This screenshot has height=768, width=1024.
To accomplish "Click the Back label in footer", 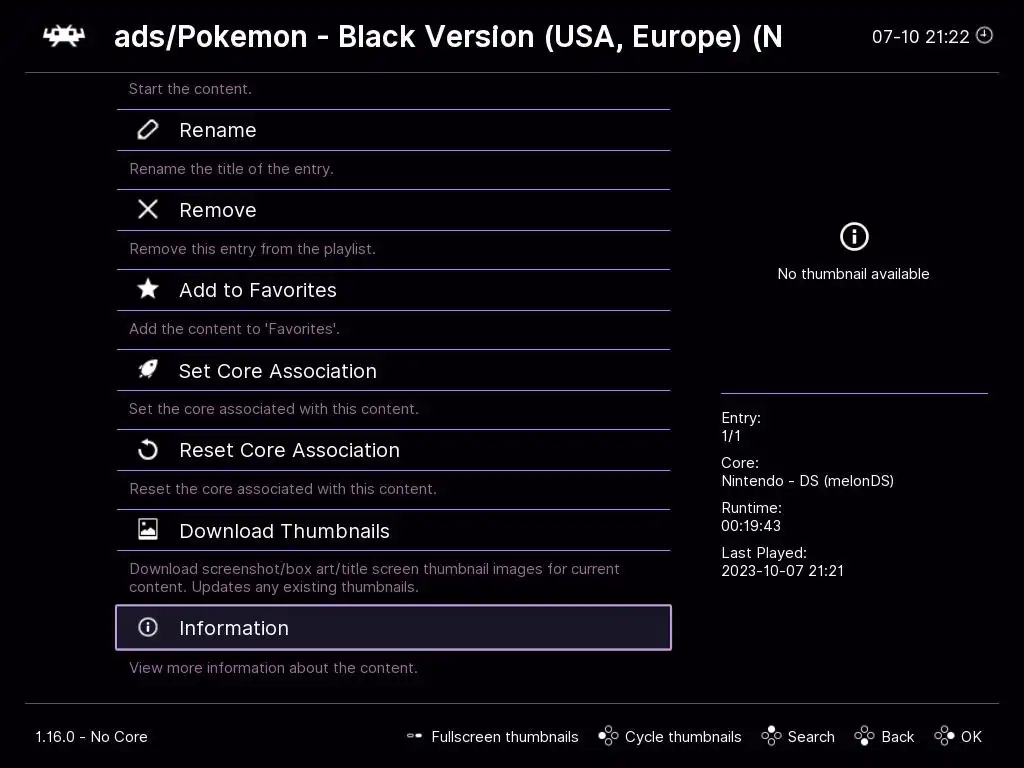I will tap(897, 737).
